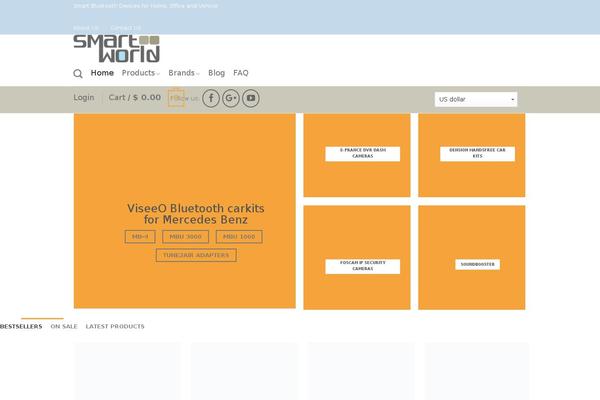Open the Blog page
This screenshot has height=400, width=600.
216,73
